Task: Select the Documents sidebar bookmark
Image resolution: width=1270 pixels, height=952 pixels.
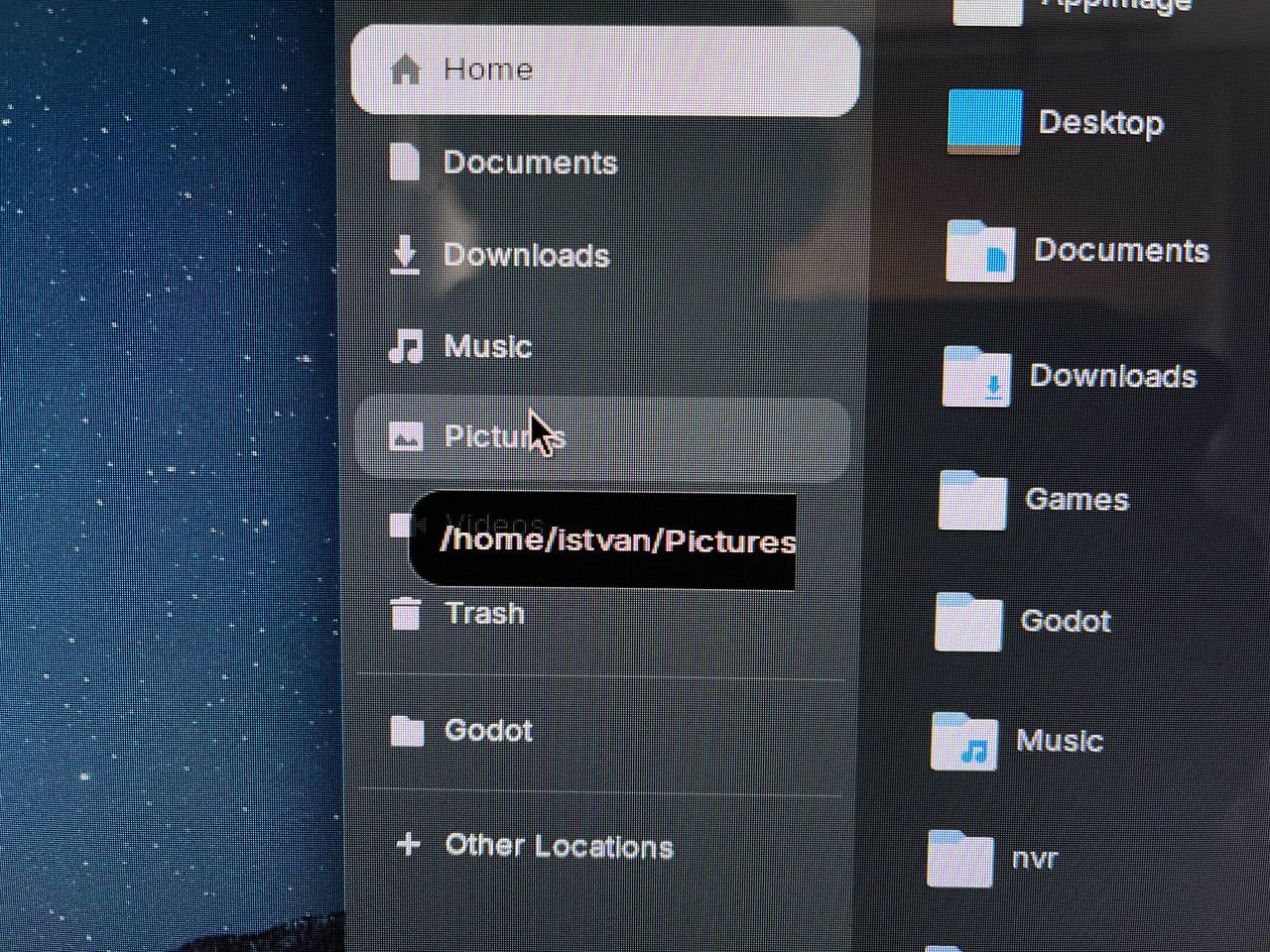Action: tap(605, 163)
